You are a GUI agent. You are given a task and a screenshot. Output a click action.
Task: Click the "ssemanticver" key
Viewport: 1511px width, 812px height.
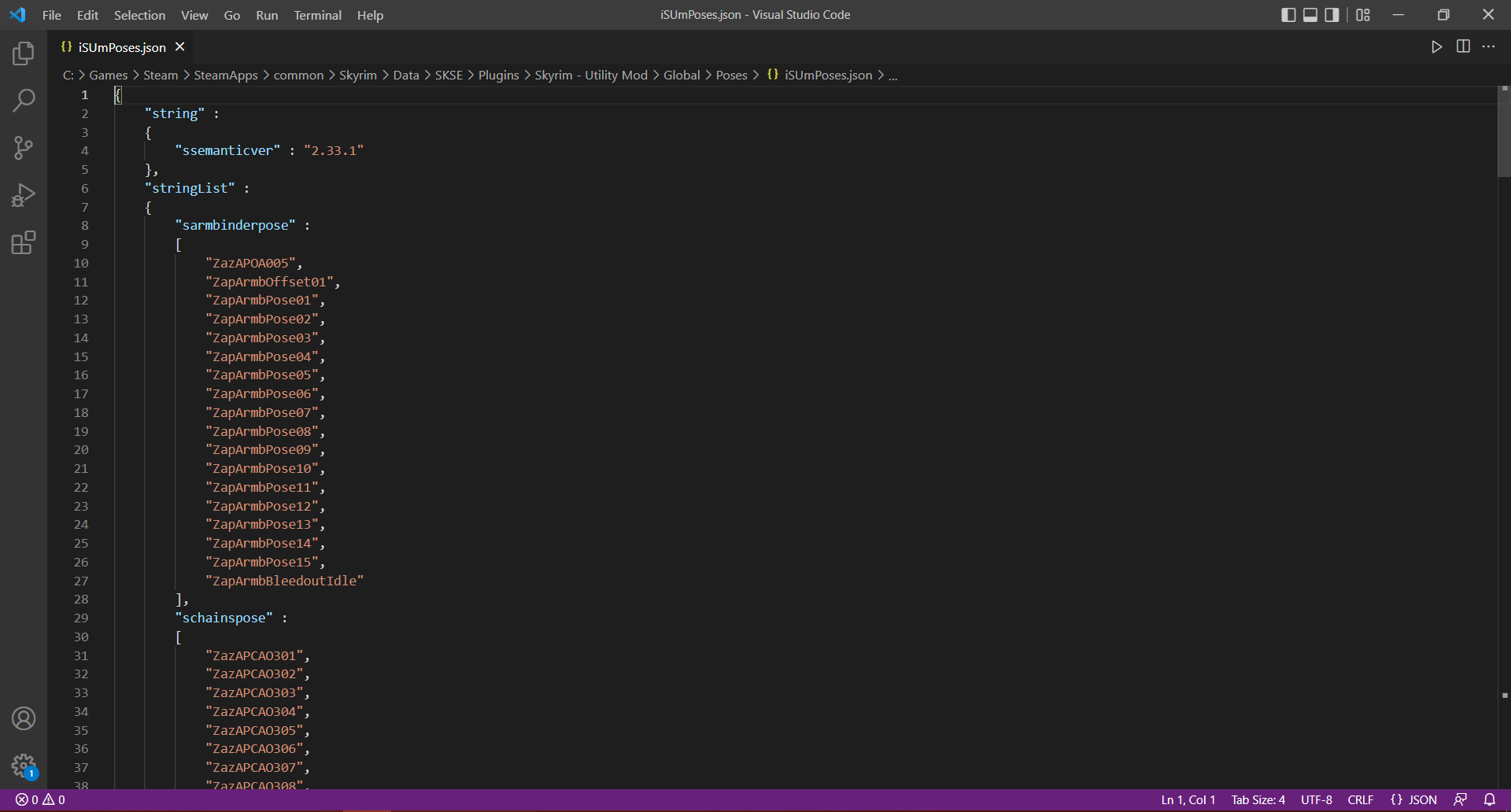[x=227, y=151]
